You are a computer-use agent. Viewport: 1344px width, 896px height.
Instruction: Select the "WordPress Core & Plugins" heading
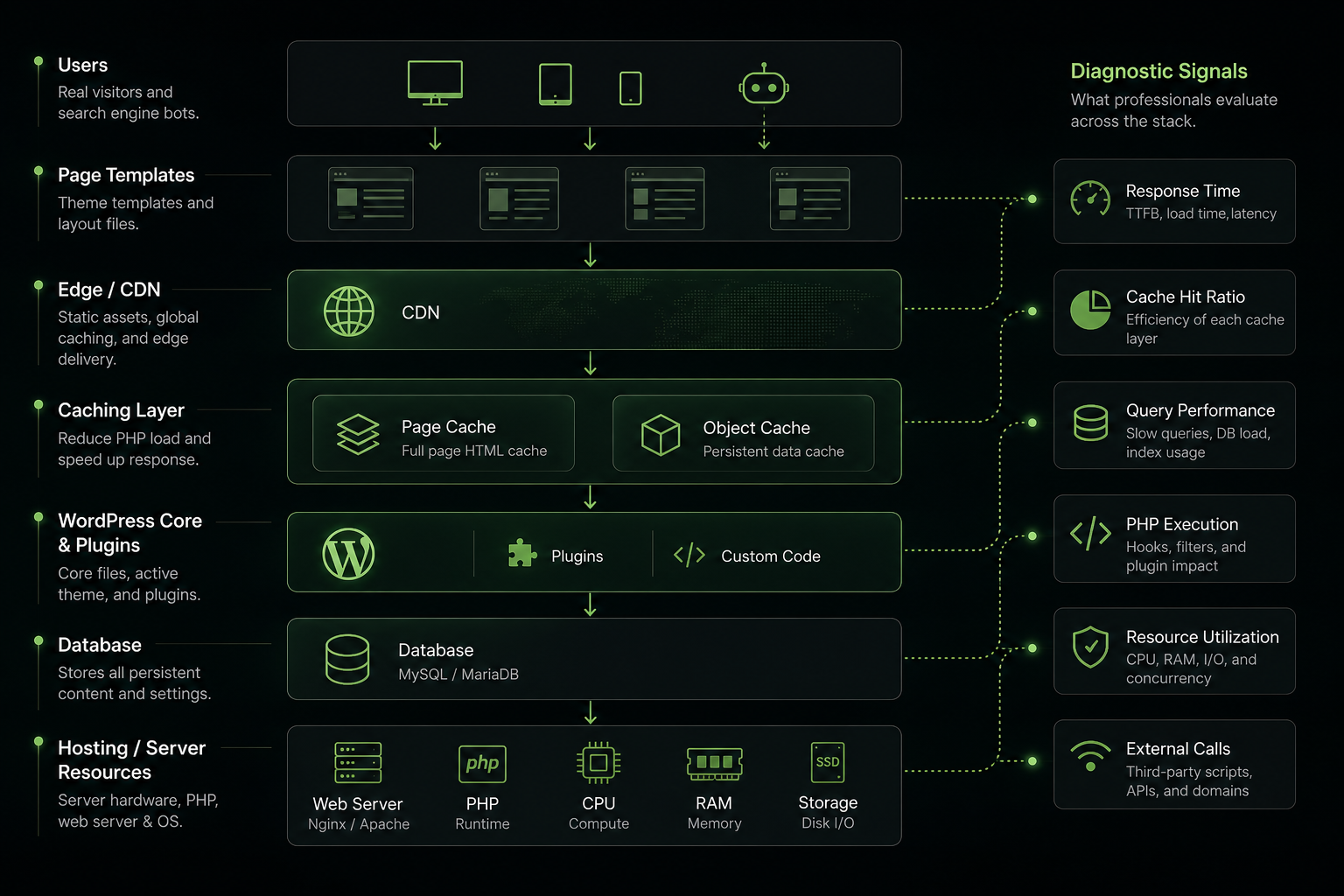coord(129,533)
